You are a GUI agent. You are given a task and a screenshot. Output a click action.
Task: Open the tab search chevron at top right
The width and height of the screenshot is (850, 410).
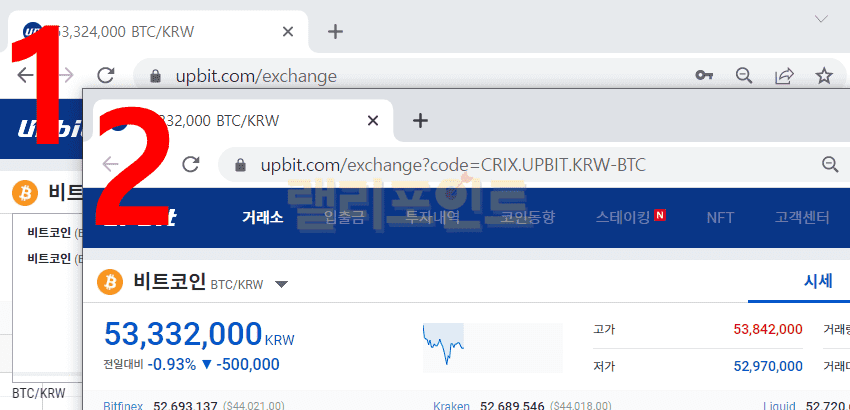822,18
